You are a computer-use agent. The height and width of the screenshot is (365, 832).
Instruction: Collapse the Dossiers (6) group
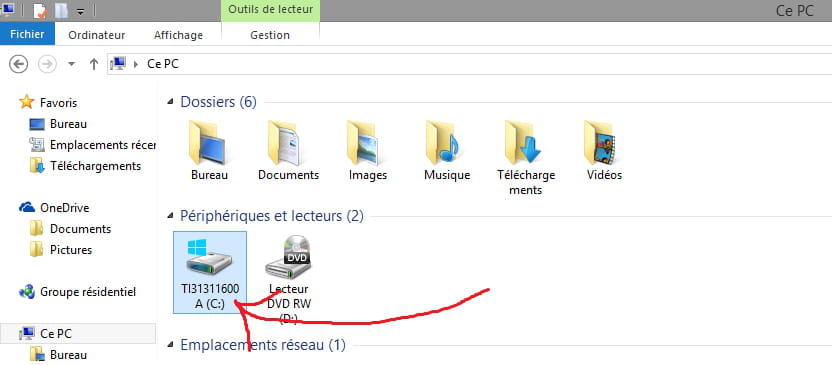170,102
